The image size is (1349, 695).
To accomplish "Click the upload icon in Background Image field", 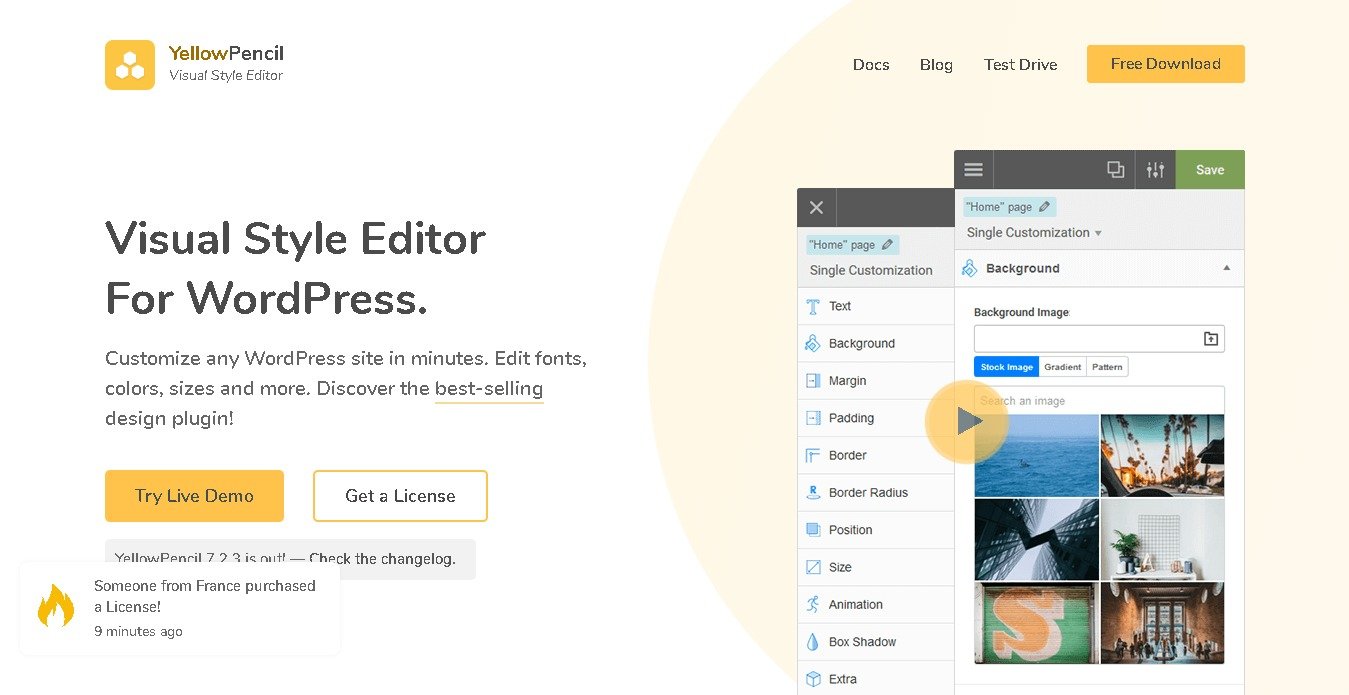I will [1210, 339].
